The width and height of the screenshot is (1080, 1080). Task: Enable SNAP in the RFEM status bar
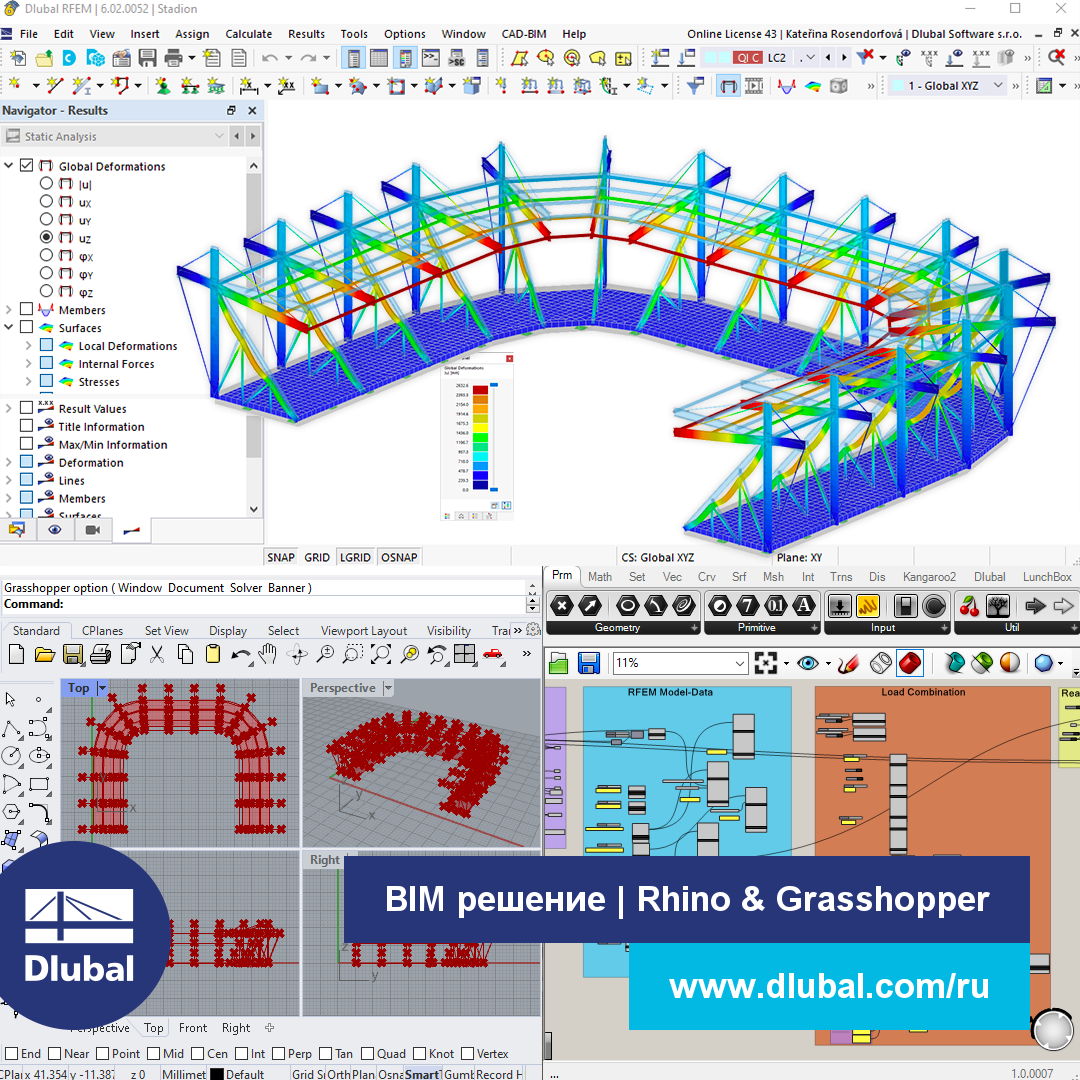point(281,557)
